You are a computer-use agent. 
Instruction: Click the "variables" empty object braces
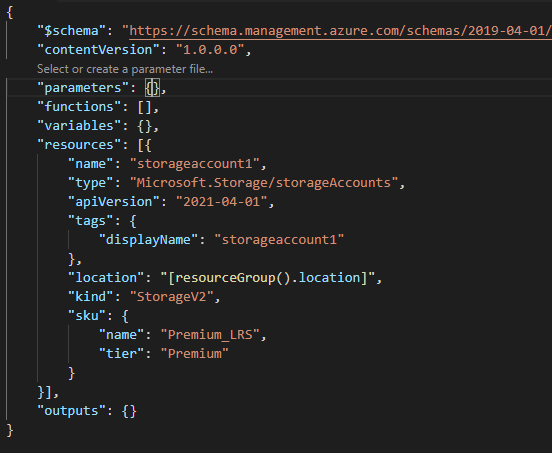[x=145, y=126]
